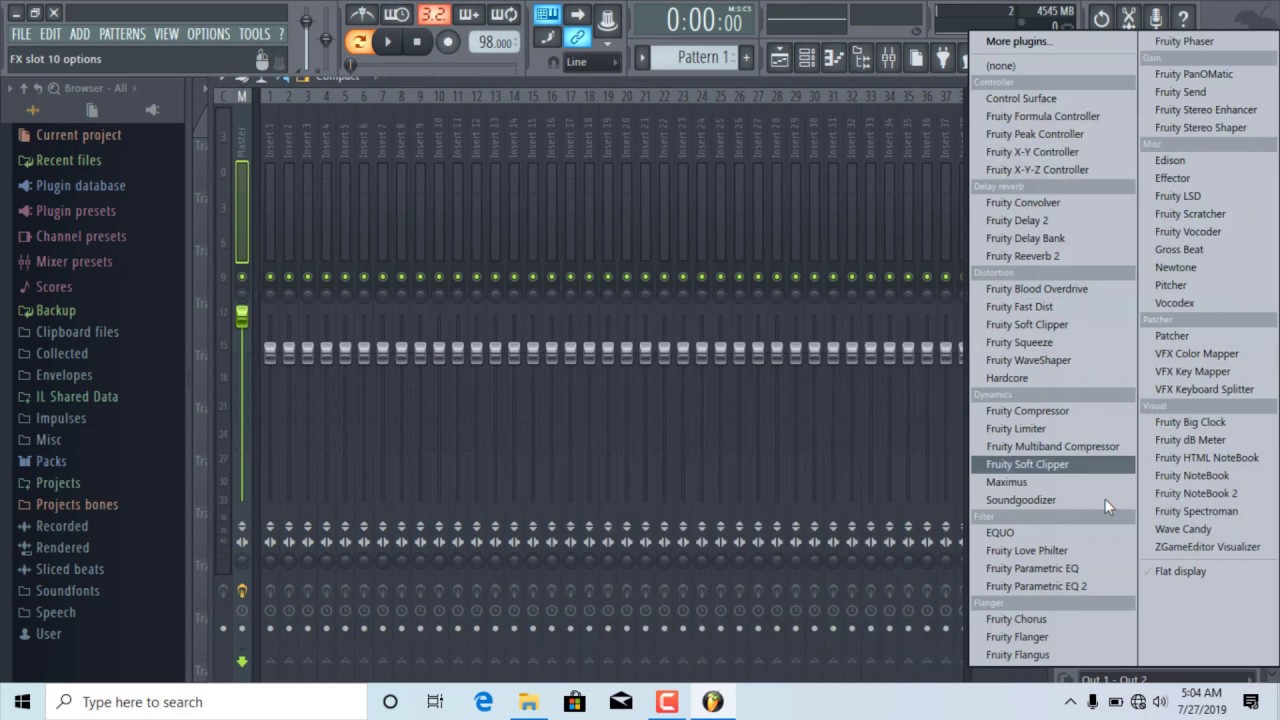Open pattern options arrow left of Pattern 1
This screenshot has width=1280, height=720.
pyautogui.click(x=643, y=57)
